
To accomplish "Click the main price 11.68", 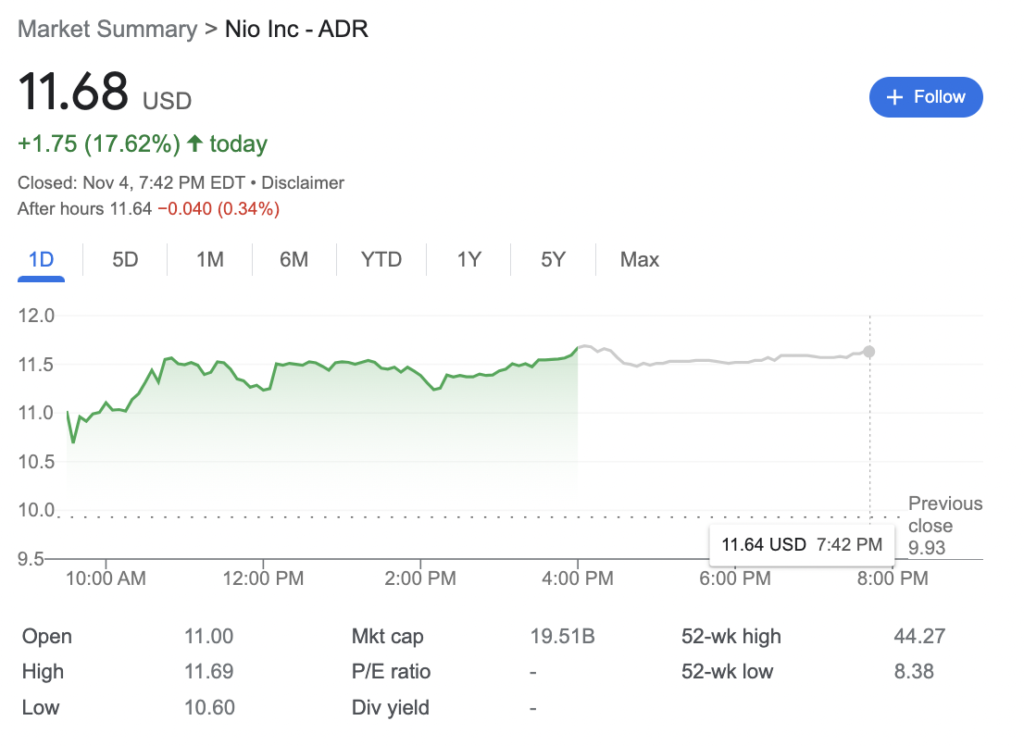I will click(73, 91).
